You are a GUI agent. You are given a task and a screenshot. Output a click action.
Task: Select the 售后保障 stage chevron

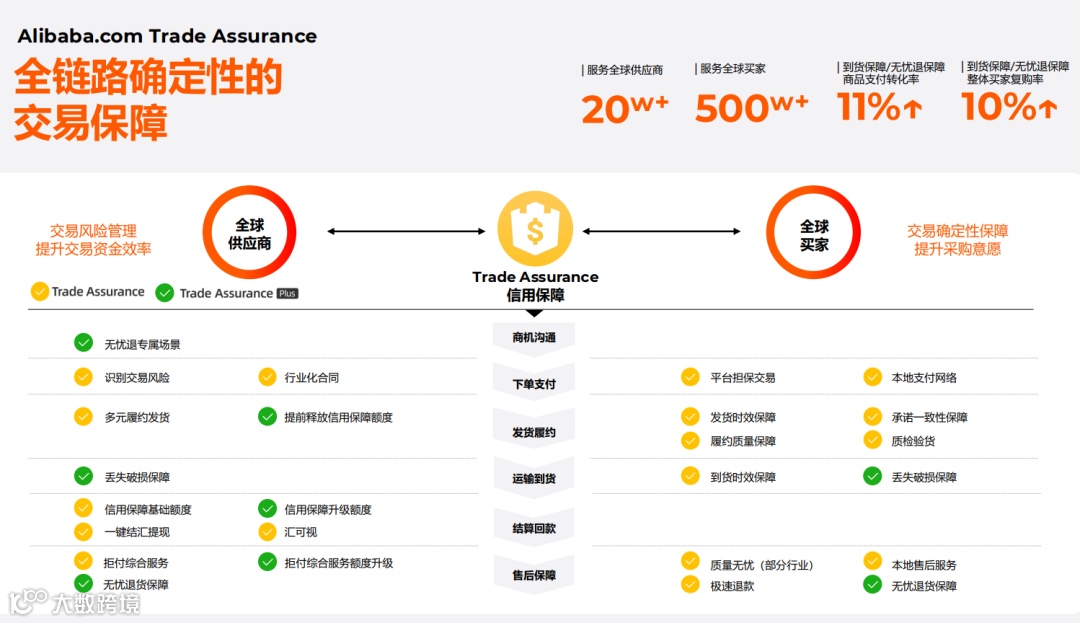pos(534,574)
